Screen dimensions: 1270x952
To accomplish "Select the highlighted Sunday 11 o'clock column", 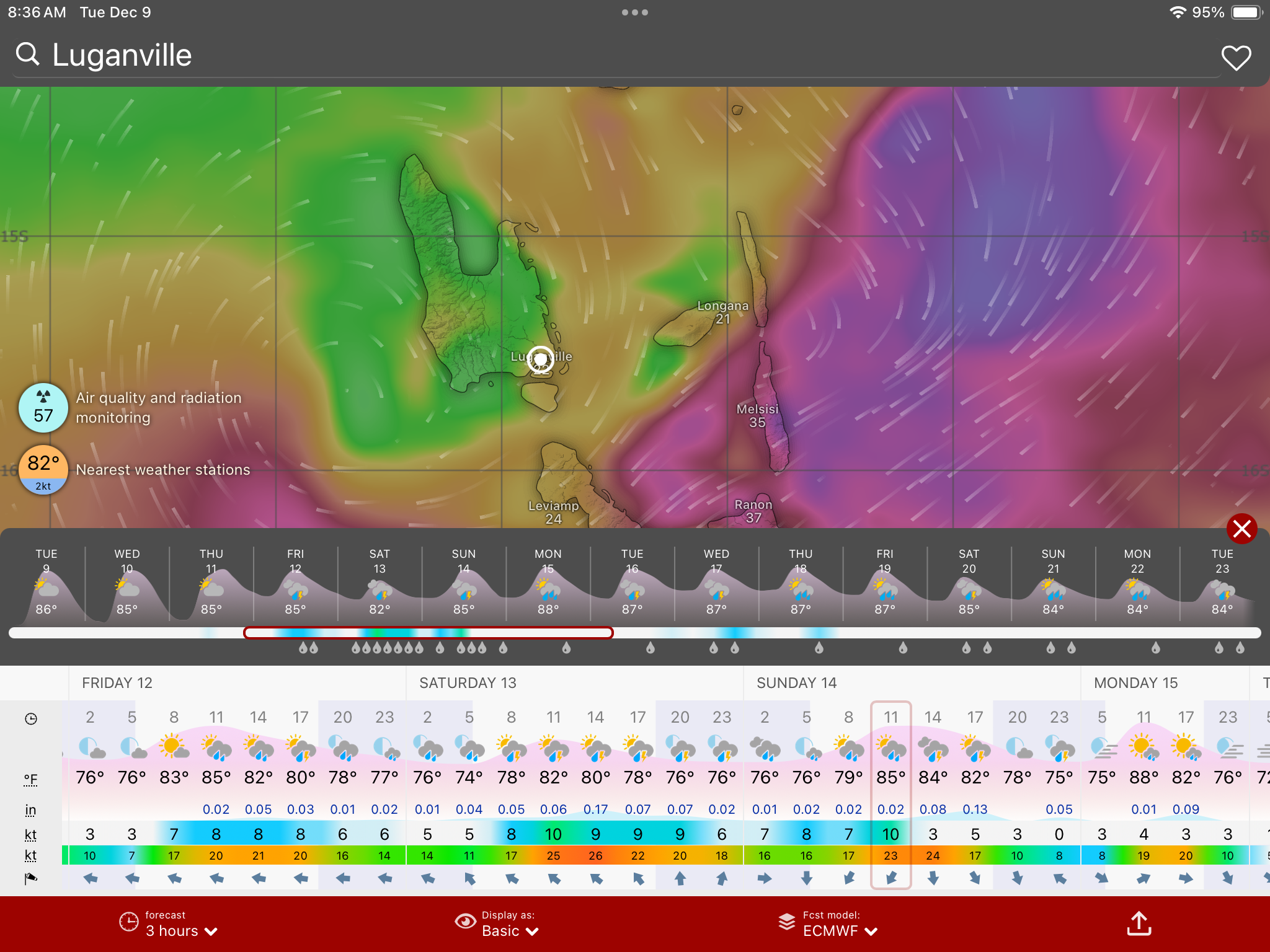I will point(890,795).
